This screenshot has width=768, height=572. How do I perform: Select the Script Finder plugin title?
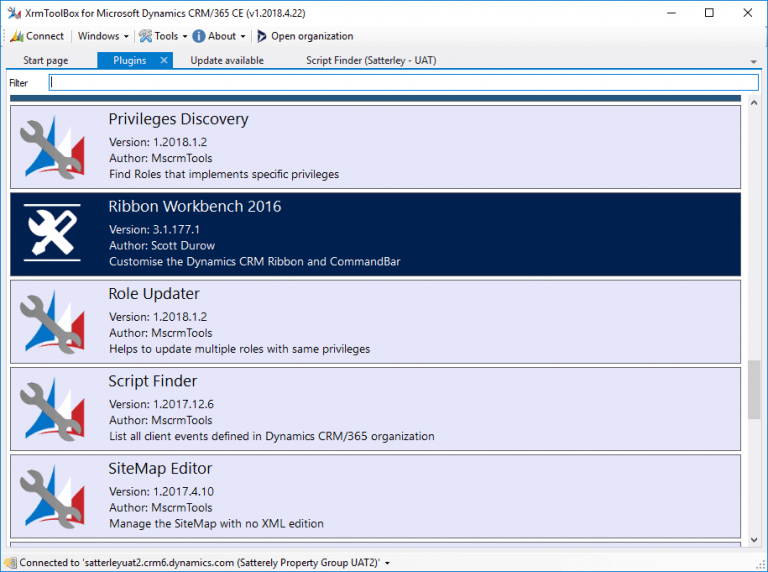click(152, 381)
